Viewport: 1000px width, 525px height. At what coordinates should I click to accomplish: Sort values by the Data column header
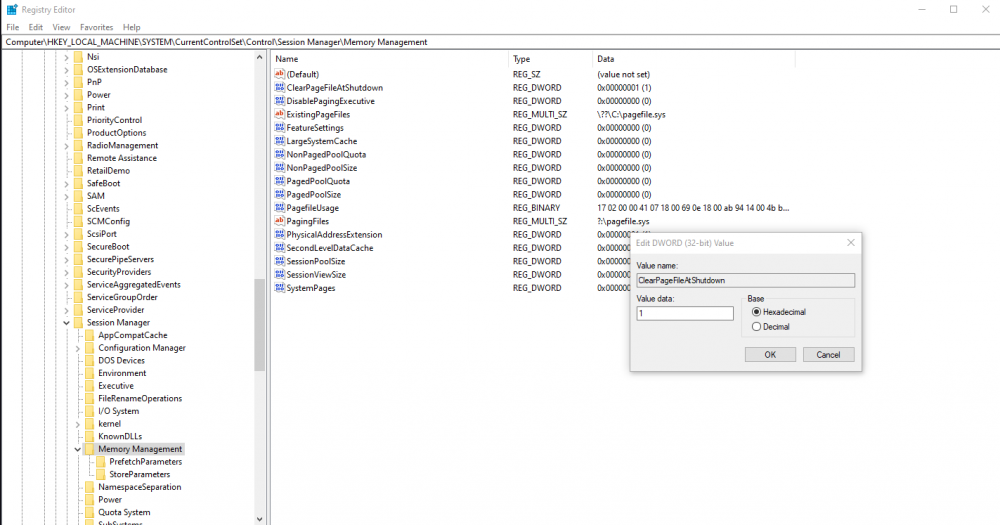(x=694, y=59)
